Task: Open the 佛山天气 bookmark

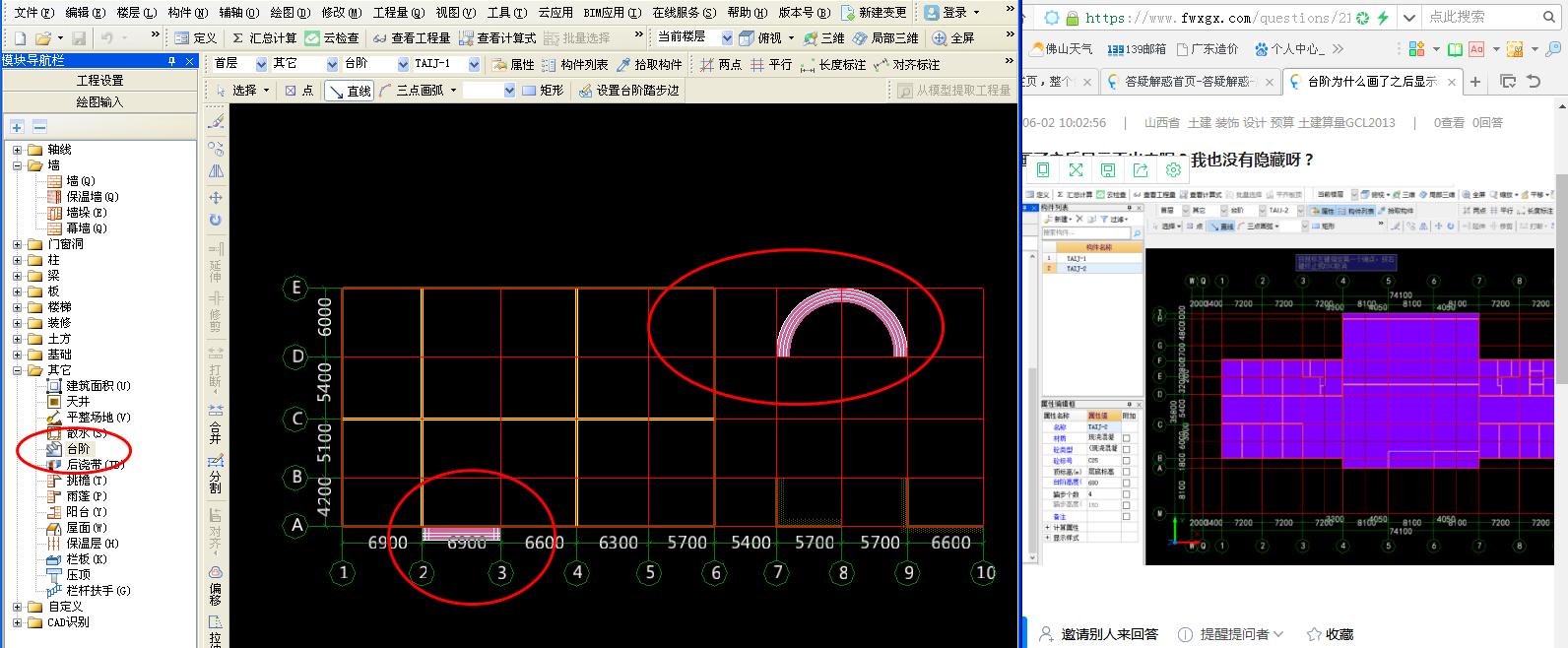Action: click(x=1062, y=48)
